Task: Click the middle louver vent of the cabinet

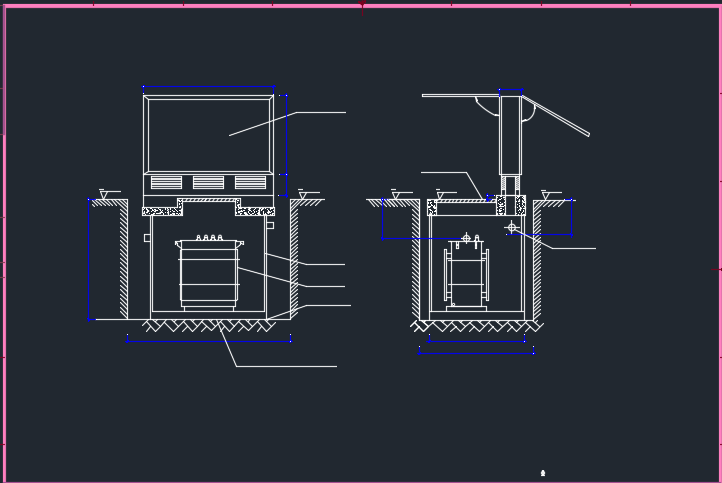Action: (209, 183)
